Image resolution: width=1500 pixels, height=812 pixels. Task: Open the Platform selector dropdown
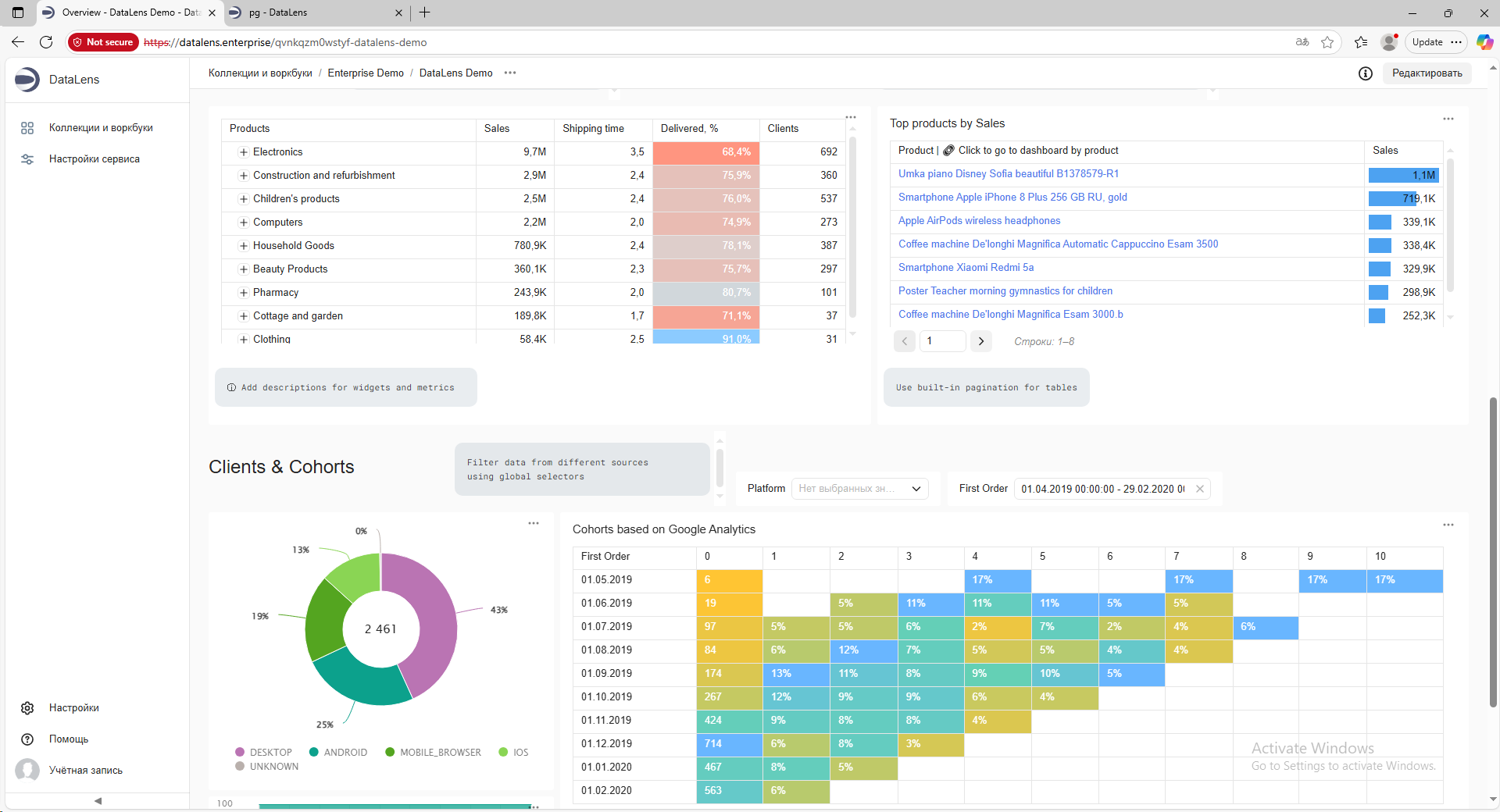point(859,489)
